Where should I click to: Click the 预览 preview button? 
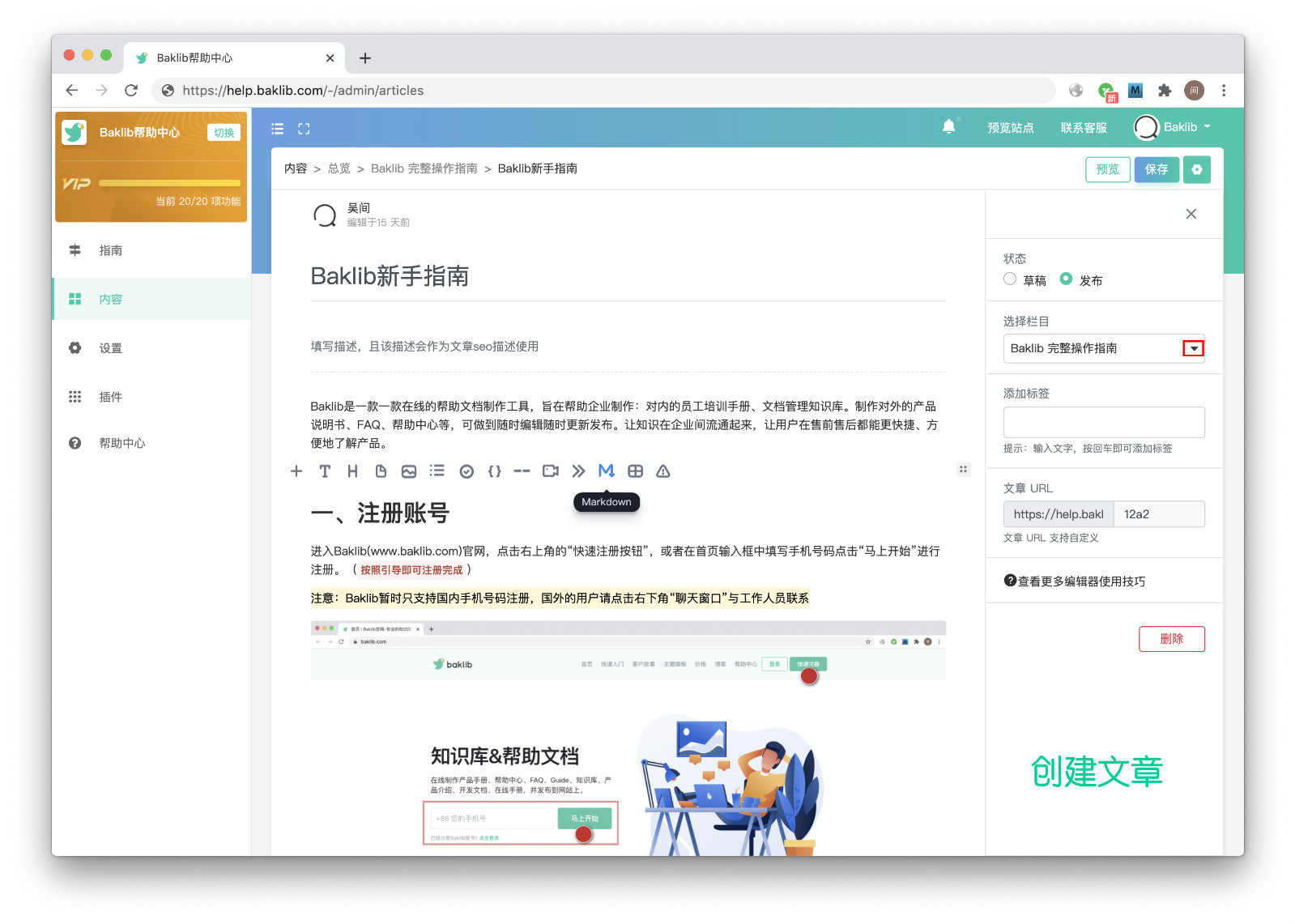click(1107, 169)
